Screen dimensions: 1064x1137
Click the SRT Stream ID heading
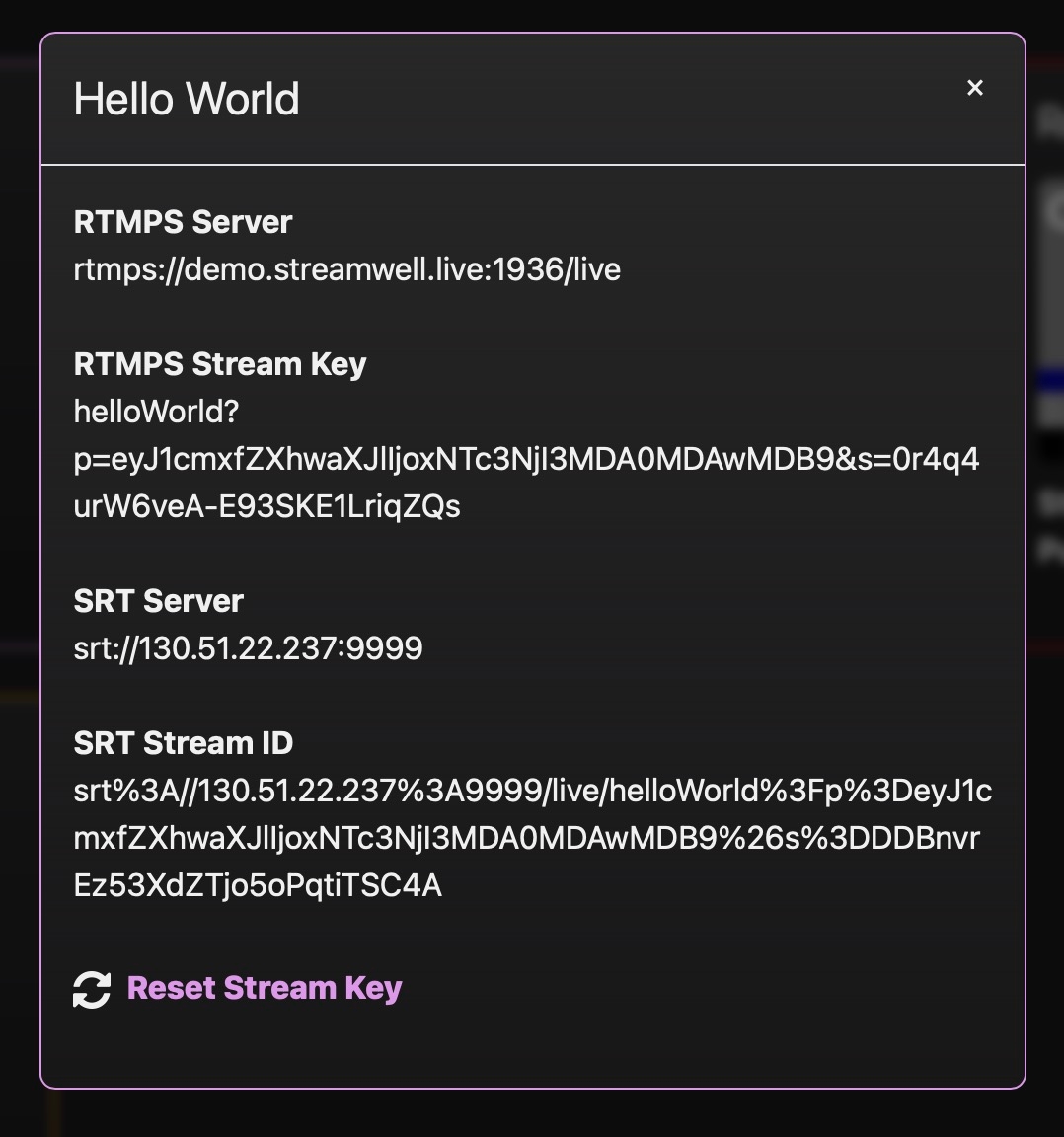coord(183,743)
